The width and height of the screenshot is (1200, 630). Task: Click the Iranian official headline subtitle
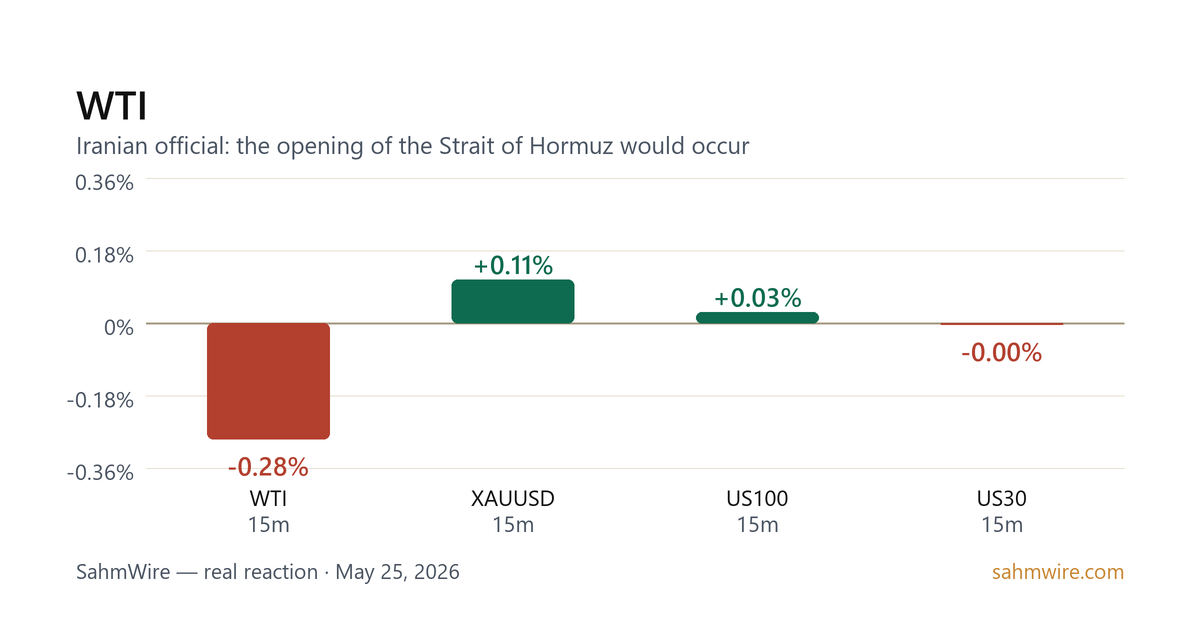click(413, 146)
